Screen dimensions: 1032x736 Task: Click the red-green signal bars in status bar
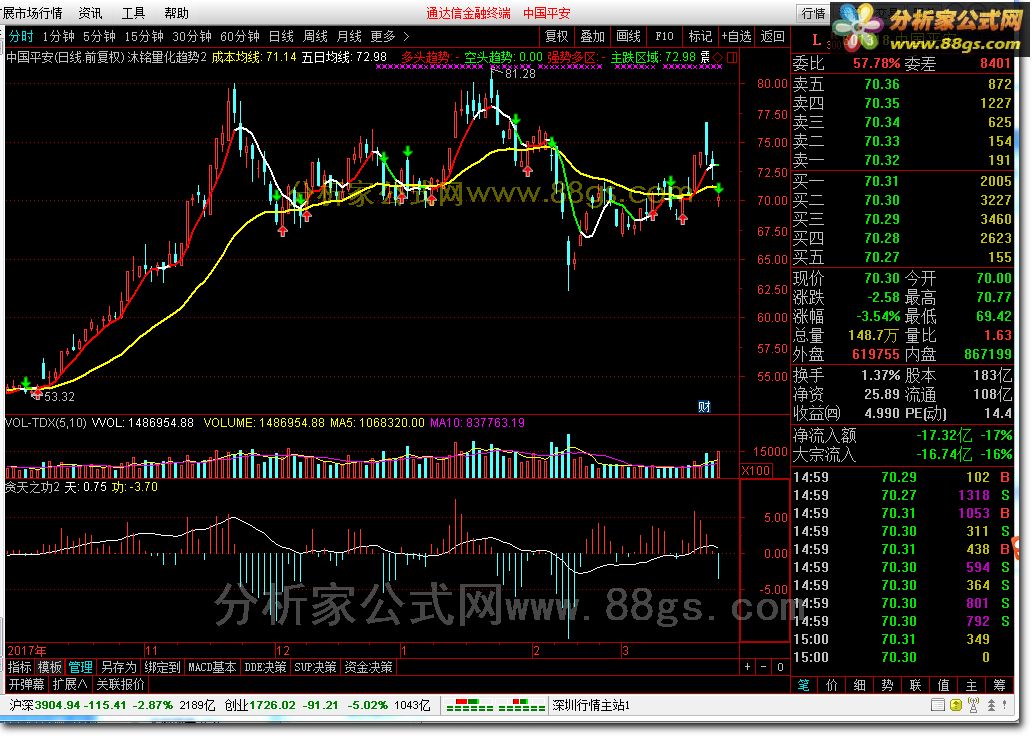496,705
